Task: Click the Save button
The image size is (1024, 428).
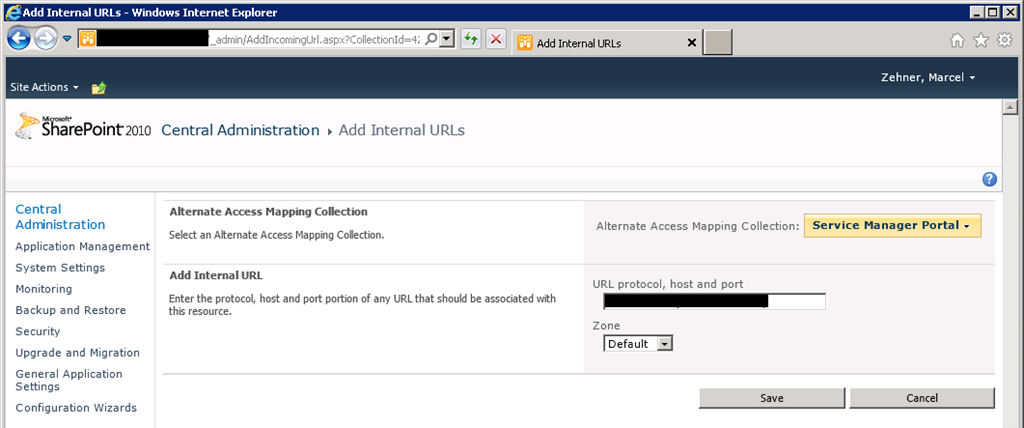Action: (x=771, y=398)
